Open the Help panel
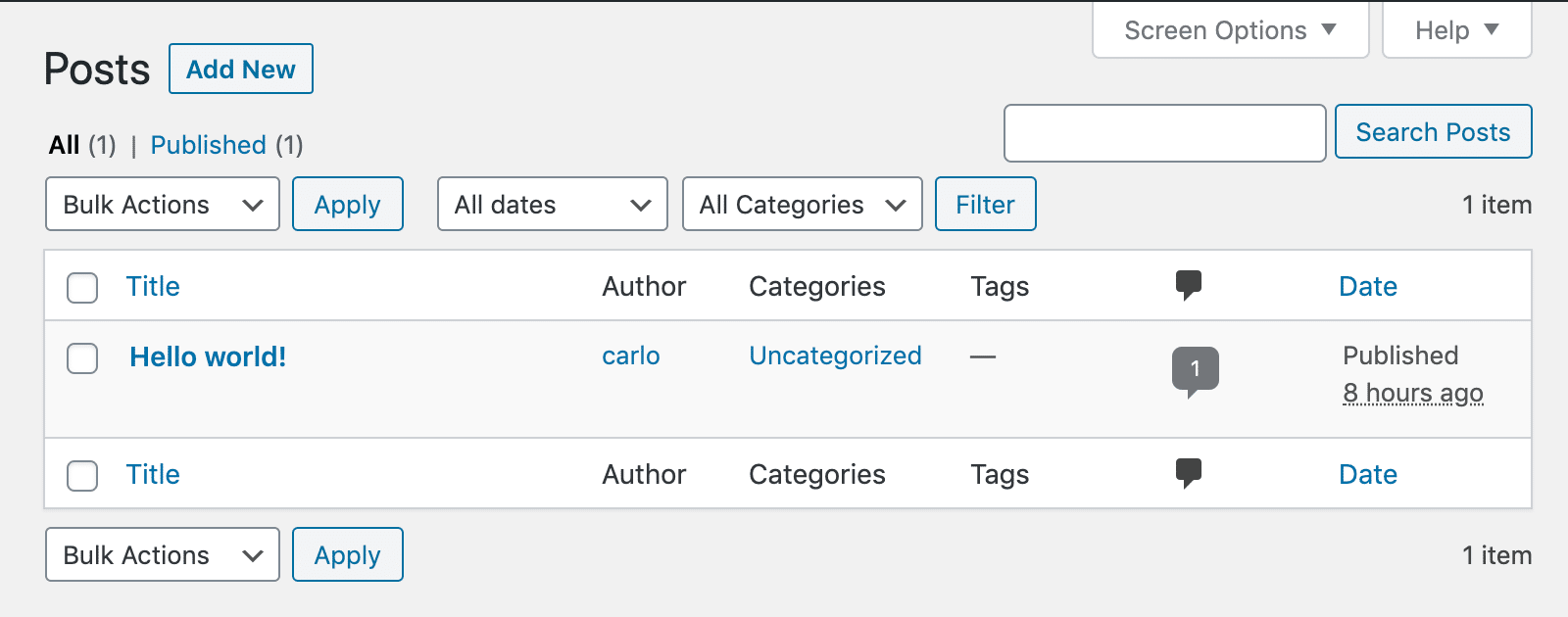Image resolution: width=1568 pixels, height=617 pixels. pyautogui.click(x=1456, y=29)
